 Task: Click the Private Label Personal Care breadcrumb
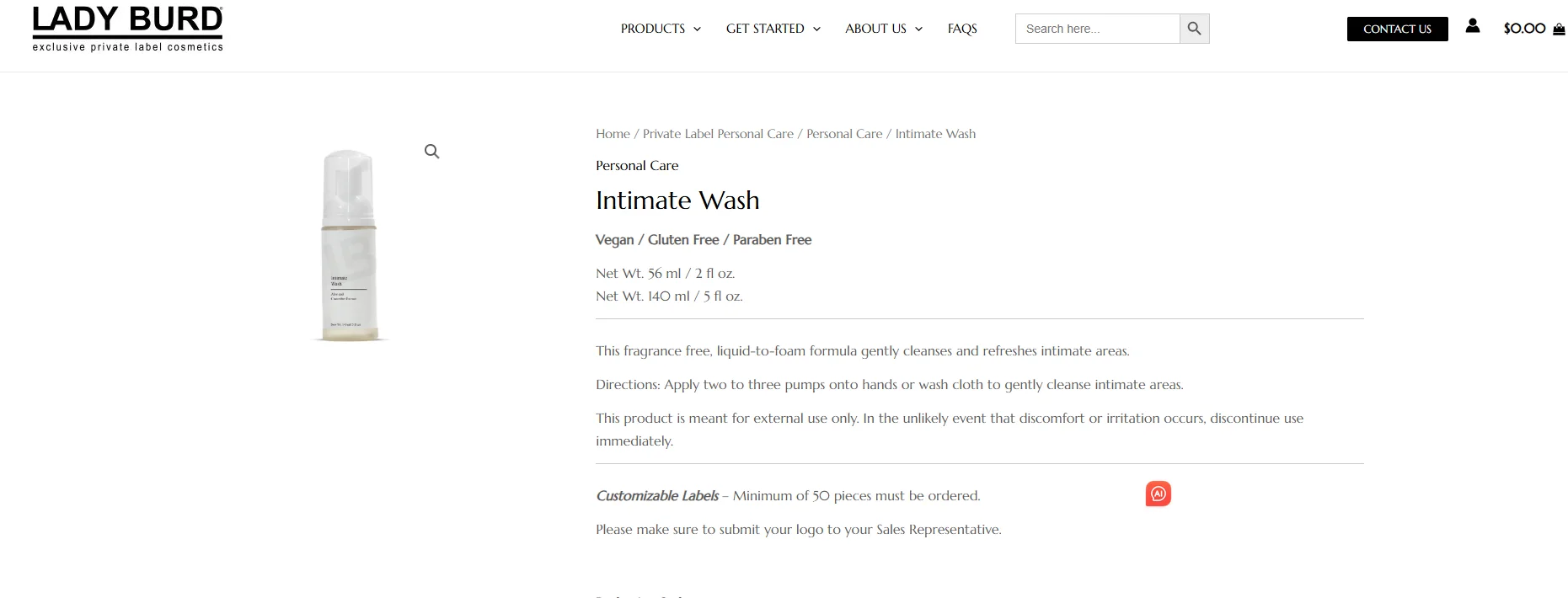click(717, 133)
